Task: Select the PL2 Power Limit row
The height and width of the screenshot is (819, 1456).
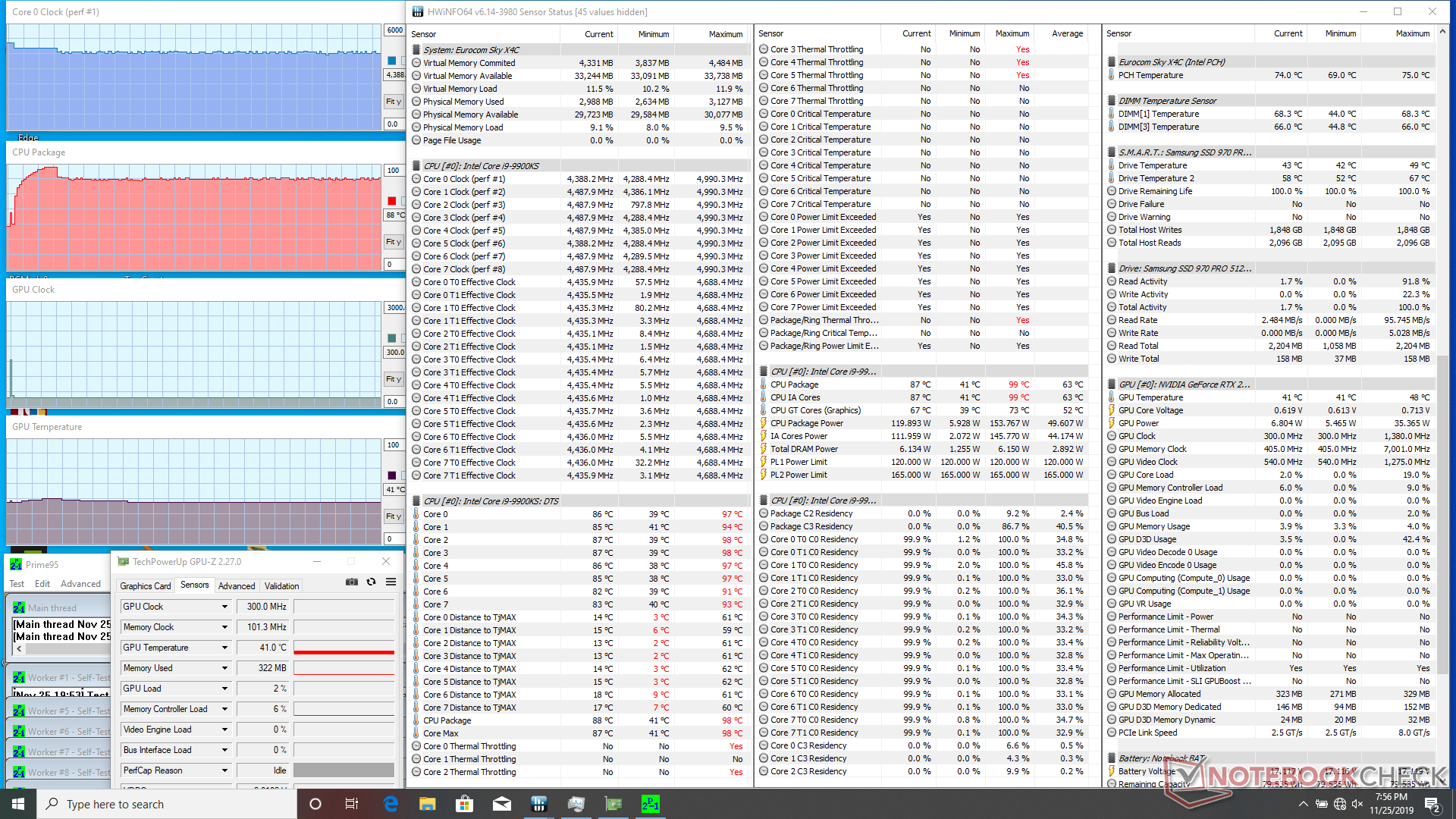Action: [x=923, y=475]
